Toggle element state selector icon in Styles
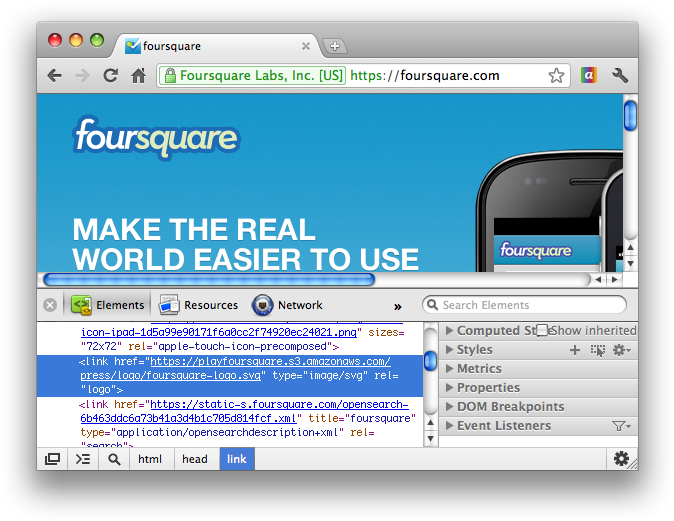 pyautogui.click(x=598, y=350)
